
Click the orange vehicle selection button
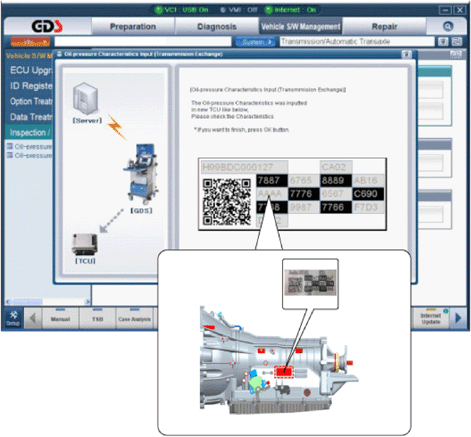tap(30, 42)
